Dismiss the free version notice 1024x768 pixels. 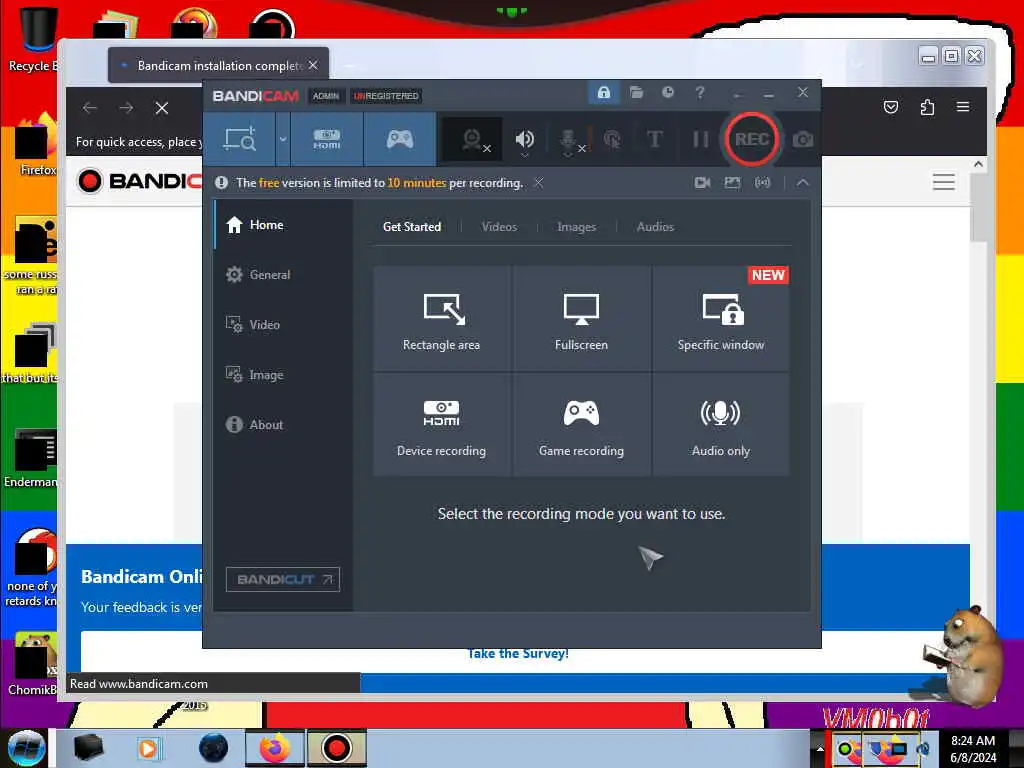pos(538,183)
